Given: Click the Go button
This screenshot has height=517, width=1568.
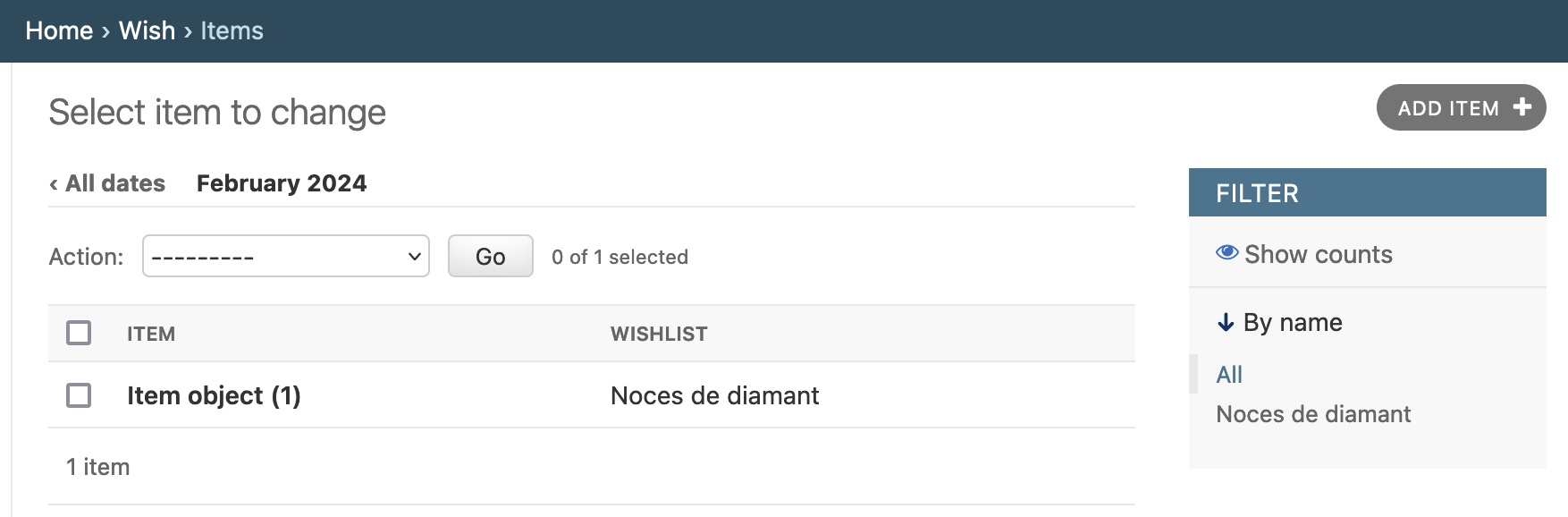Looking at the screenshot, I should pyautogui.click(x=490, y=256).
